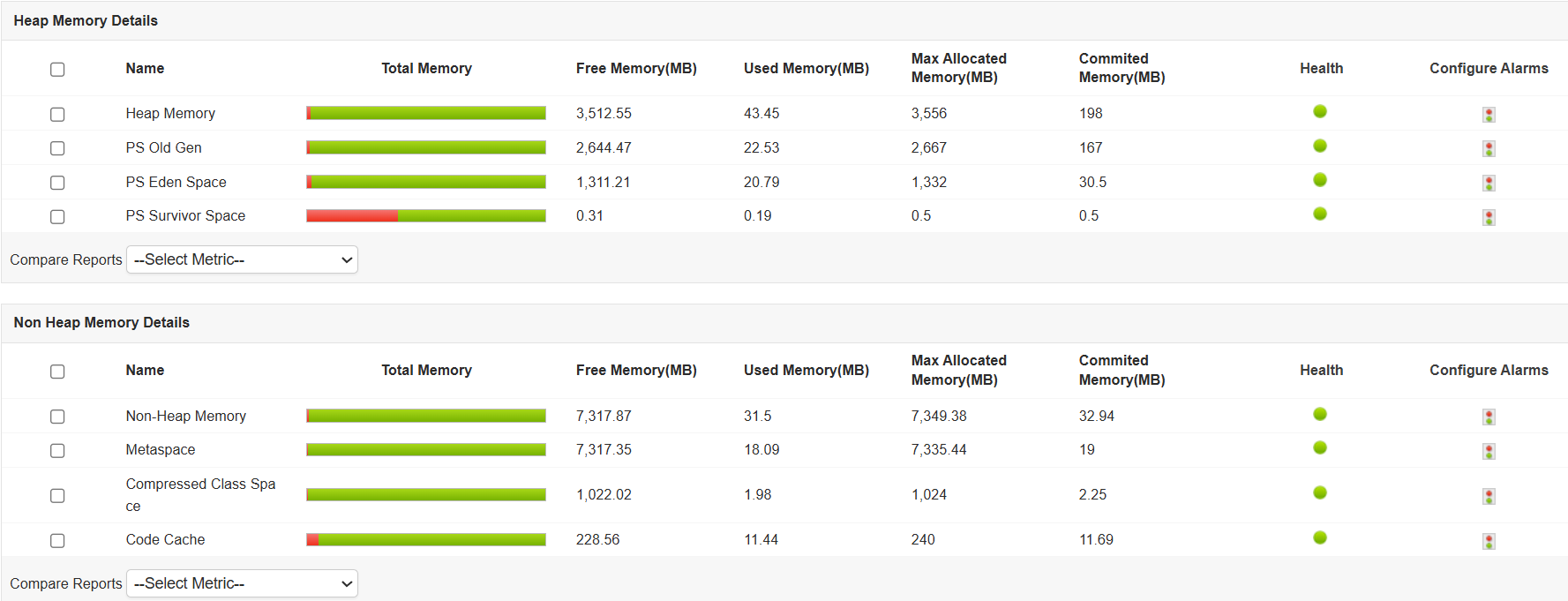
Task: Select a metric from the --Select Metric-- dropdown
Action: pyautogui.click(x=241, y=259)
